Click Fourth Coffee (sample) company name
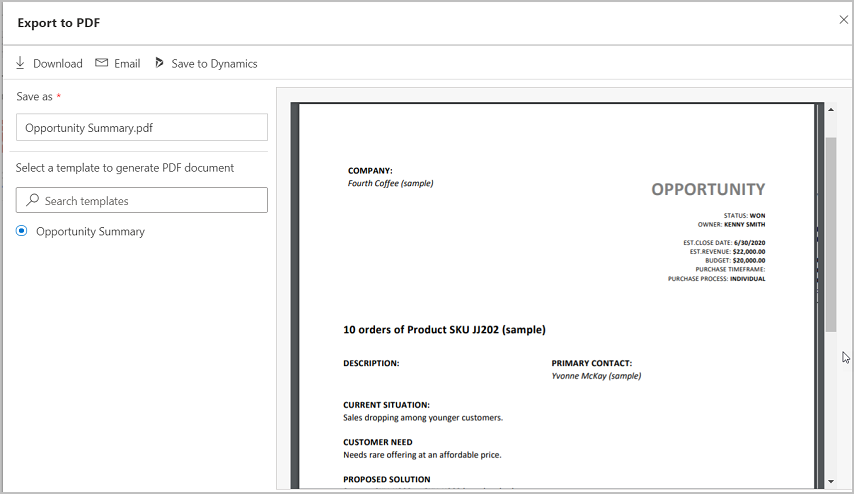Viewport: 854px width, 494px height. 390,183
